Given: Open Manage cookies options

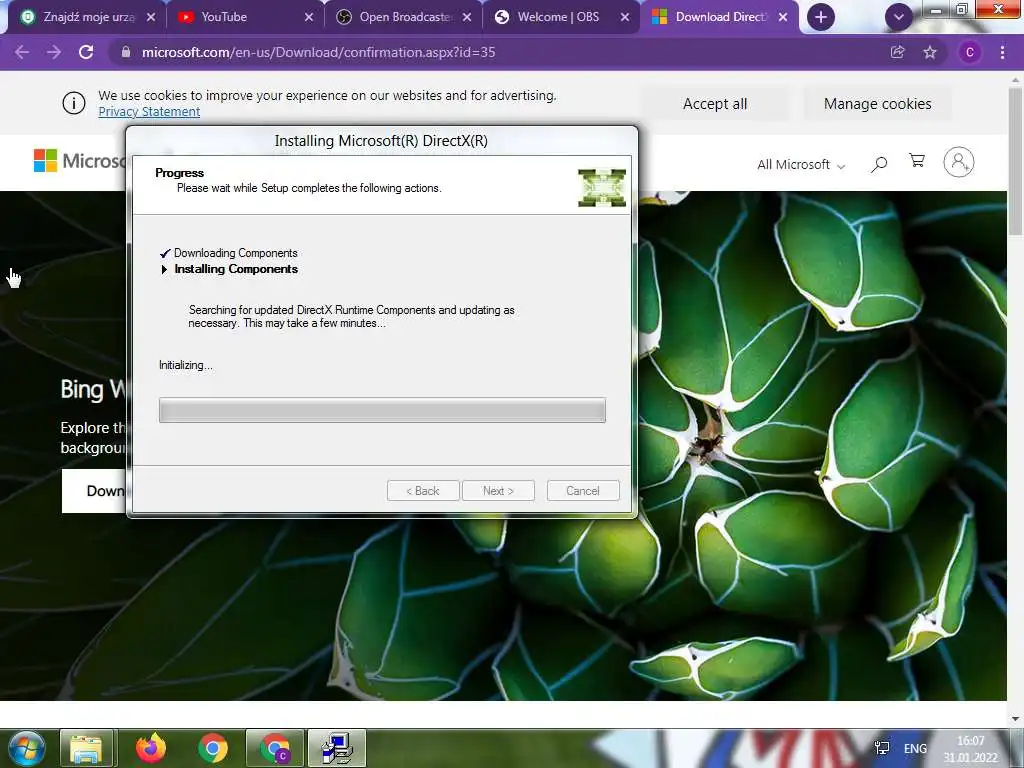Looking at the screenshot, I should click(877, 104).
